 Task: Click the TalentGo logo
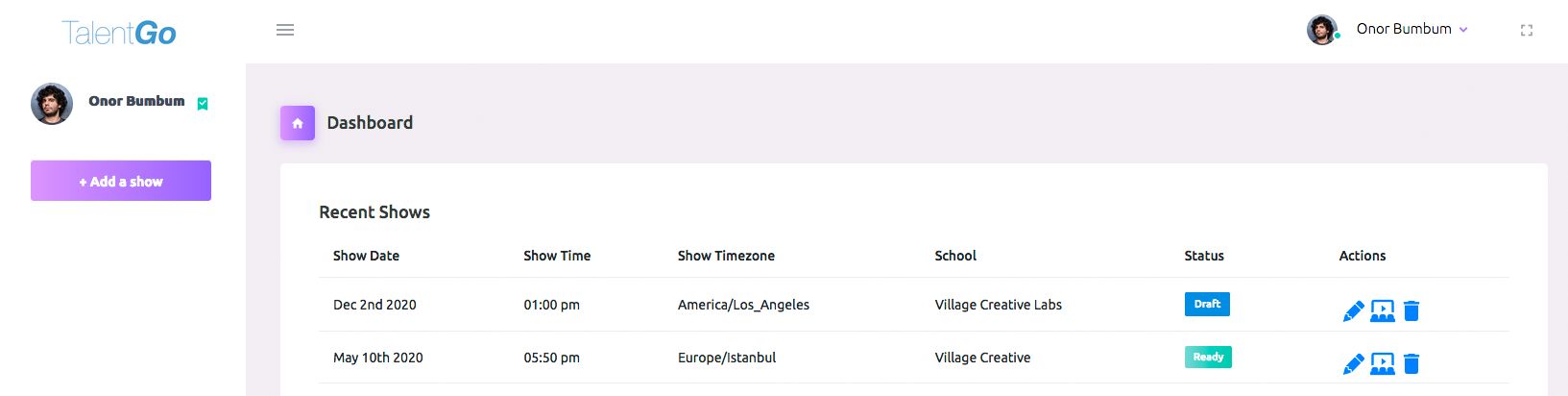tap(119, 34)
